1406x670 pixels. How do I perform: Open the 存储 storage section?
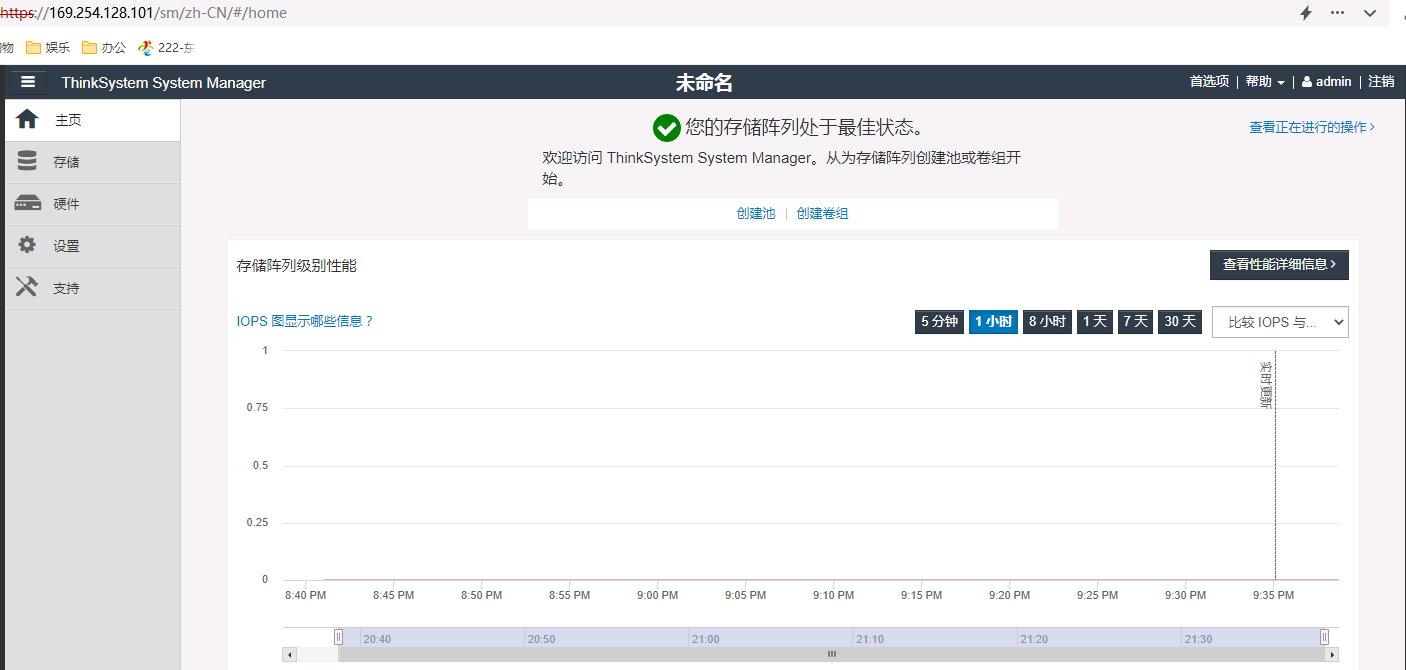coord(92,162)
